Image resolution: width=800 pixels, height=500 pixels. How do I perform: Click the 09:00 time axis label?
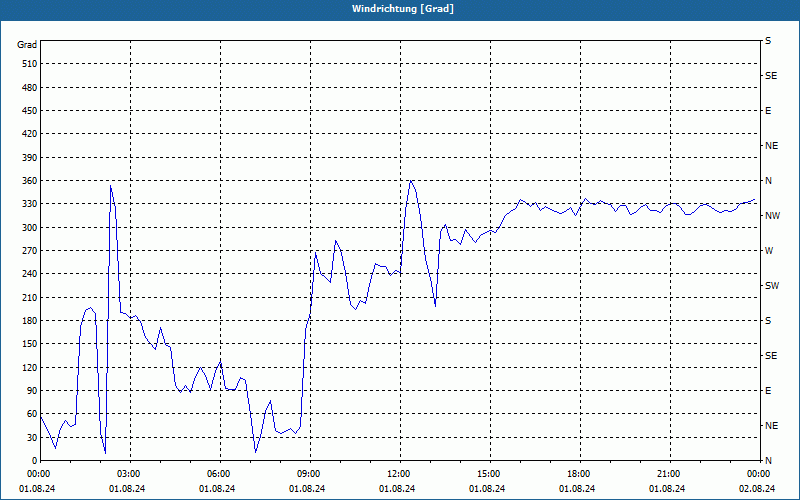click(x=308, y=473)
